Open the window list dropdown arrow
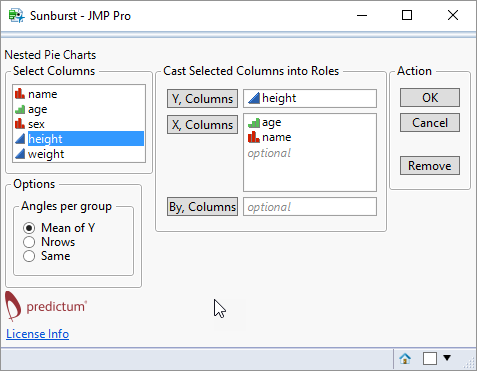The image size is (477, 371). click(x=447, y=358)
